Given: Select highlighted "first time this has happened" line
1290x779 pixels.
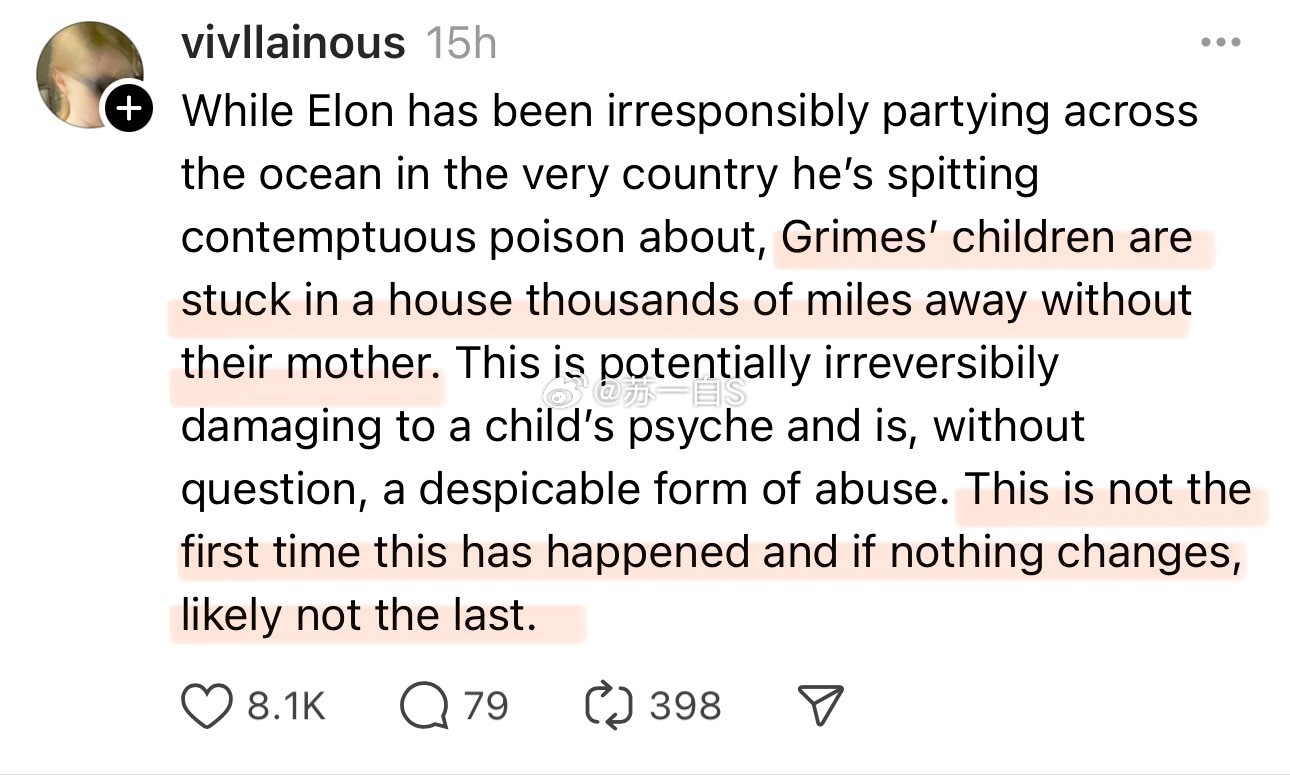Looking at the screenshot, I should click(x=711, y=552).
